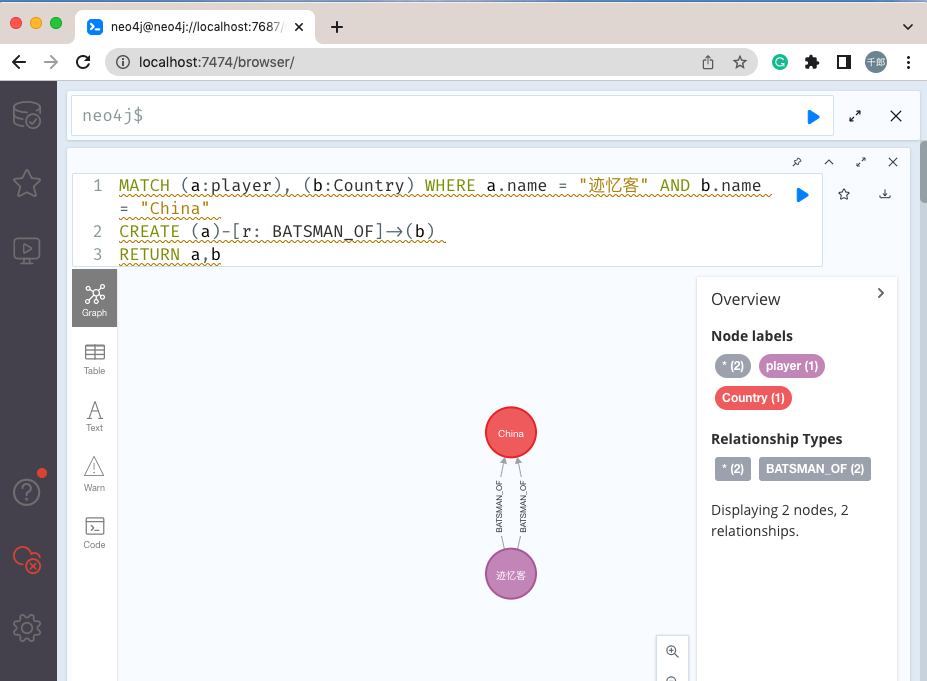Screen dimensions: 927x681
Task: Switch to Table result view
Action: point(95,359)
